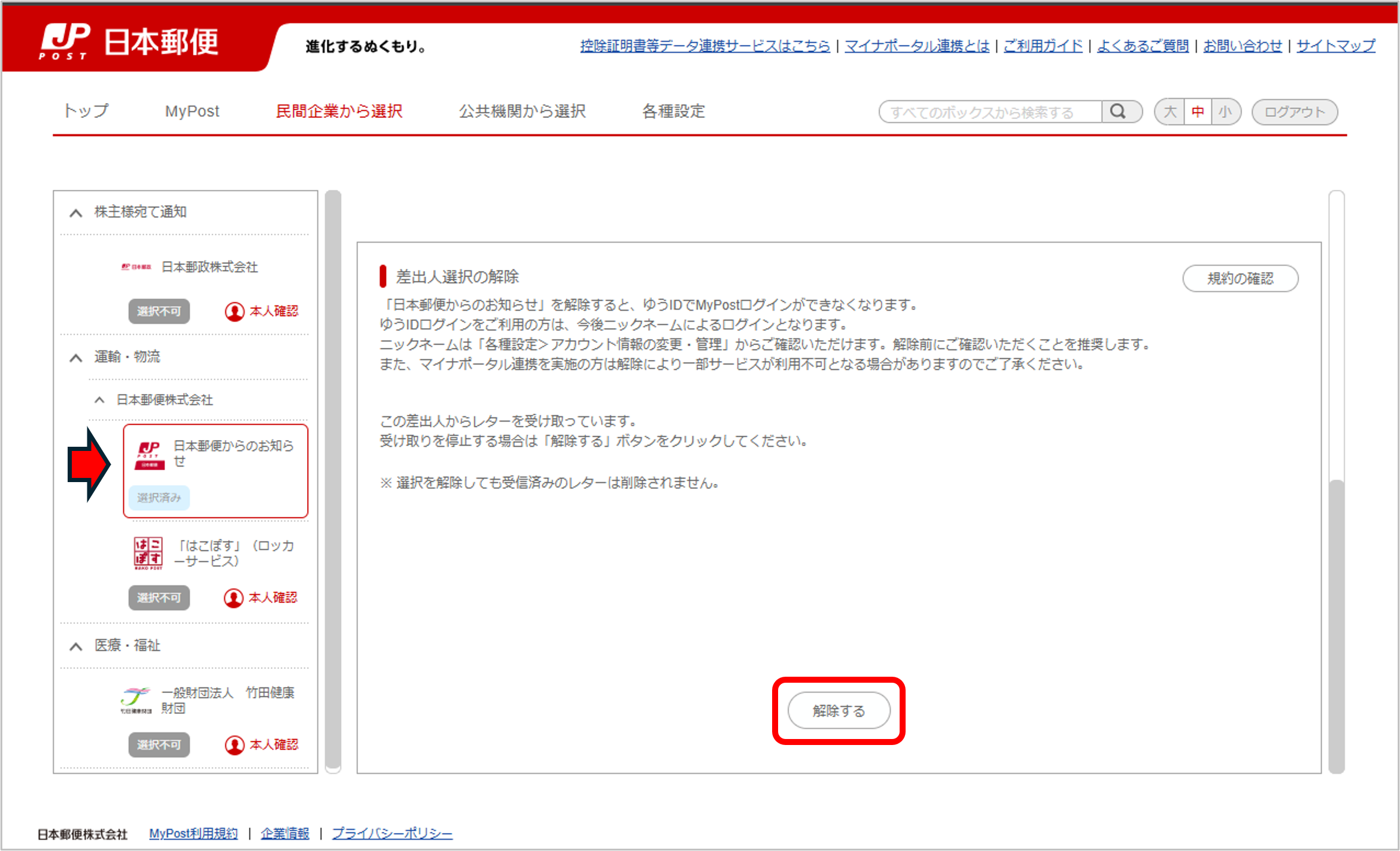Set font size to 小 (small)
Image resolution: width=1400 pixels, height=851 pixels.
[1225, 112]
